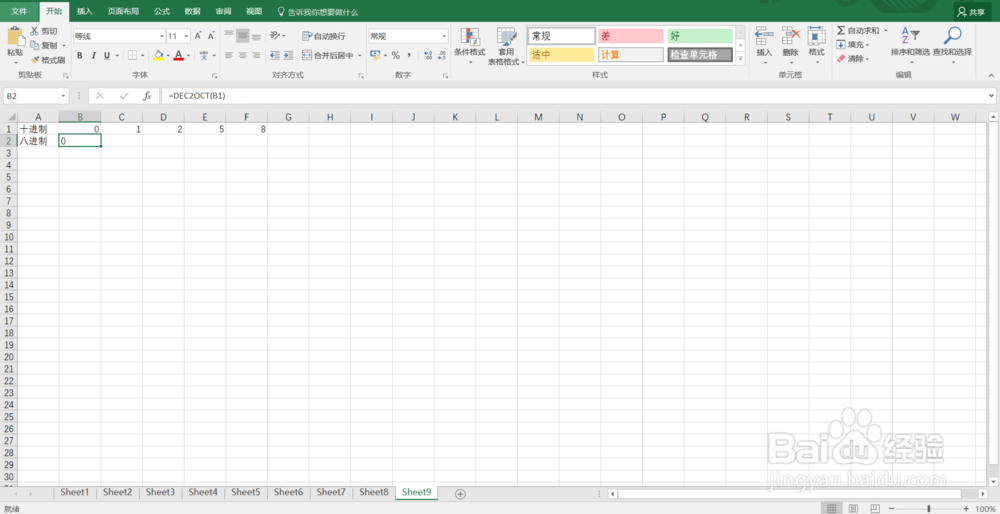Activate the Format Painter (格式刷)
The height and width of the screenshot is (514, 1000).
(48, 60)
